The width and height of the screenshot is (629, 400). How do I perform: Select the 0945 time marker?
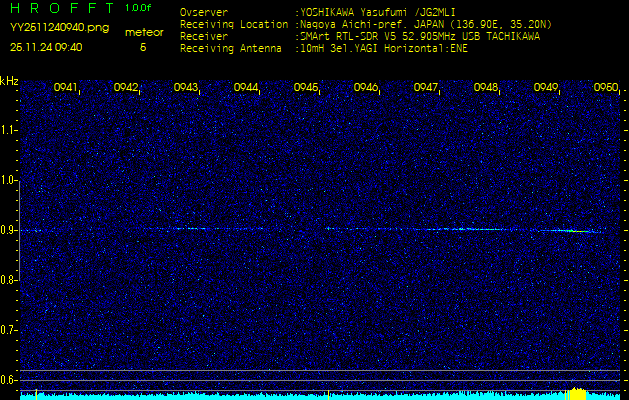click(306, 88)
